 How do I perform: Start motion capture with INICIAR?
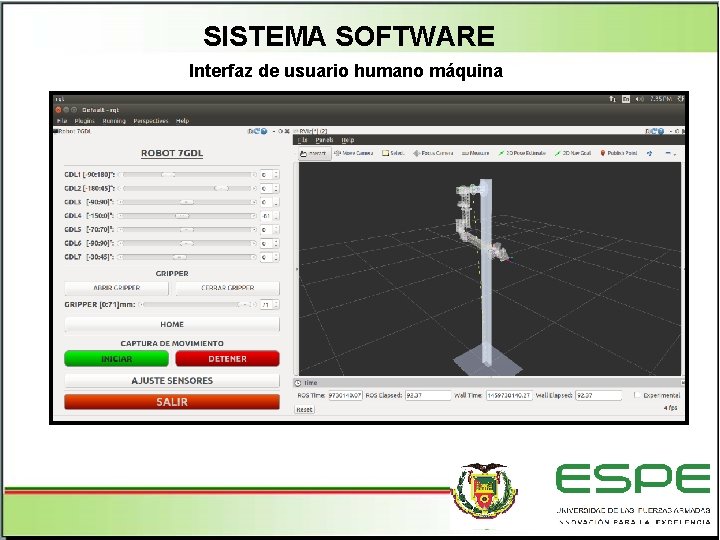click(x=117, y=359)
